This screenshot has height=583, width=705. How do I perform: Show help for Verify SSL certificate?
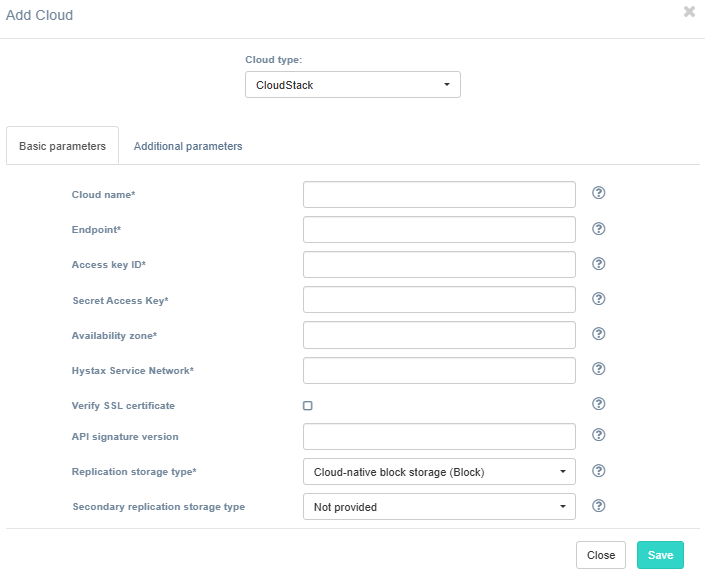[x=598, y=404]
